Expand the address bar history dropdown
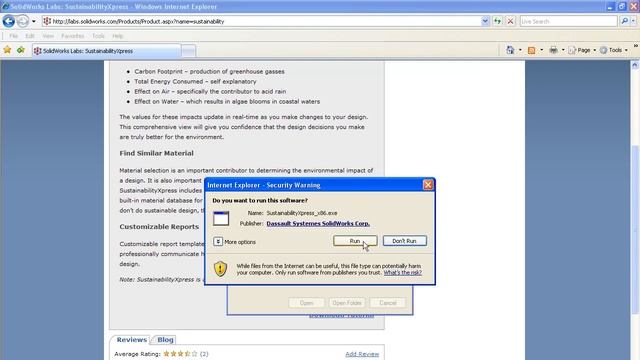Image resolution: width=640 pixels, height=360 pixels. click(485, 21)
